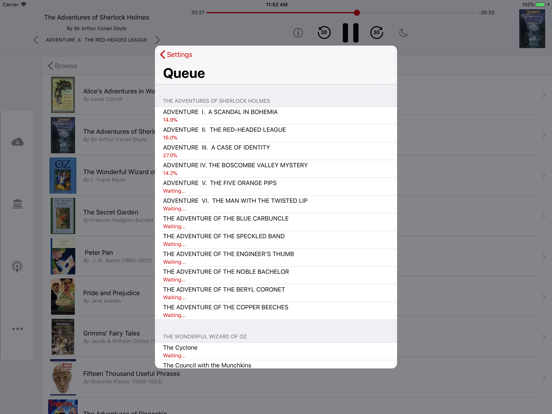Open The Wonderful Wizard of Oz cover

pos(63,175)
